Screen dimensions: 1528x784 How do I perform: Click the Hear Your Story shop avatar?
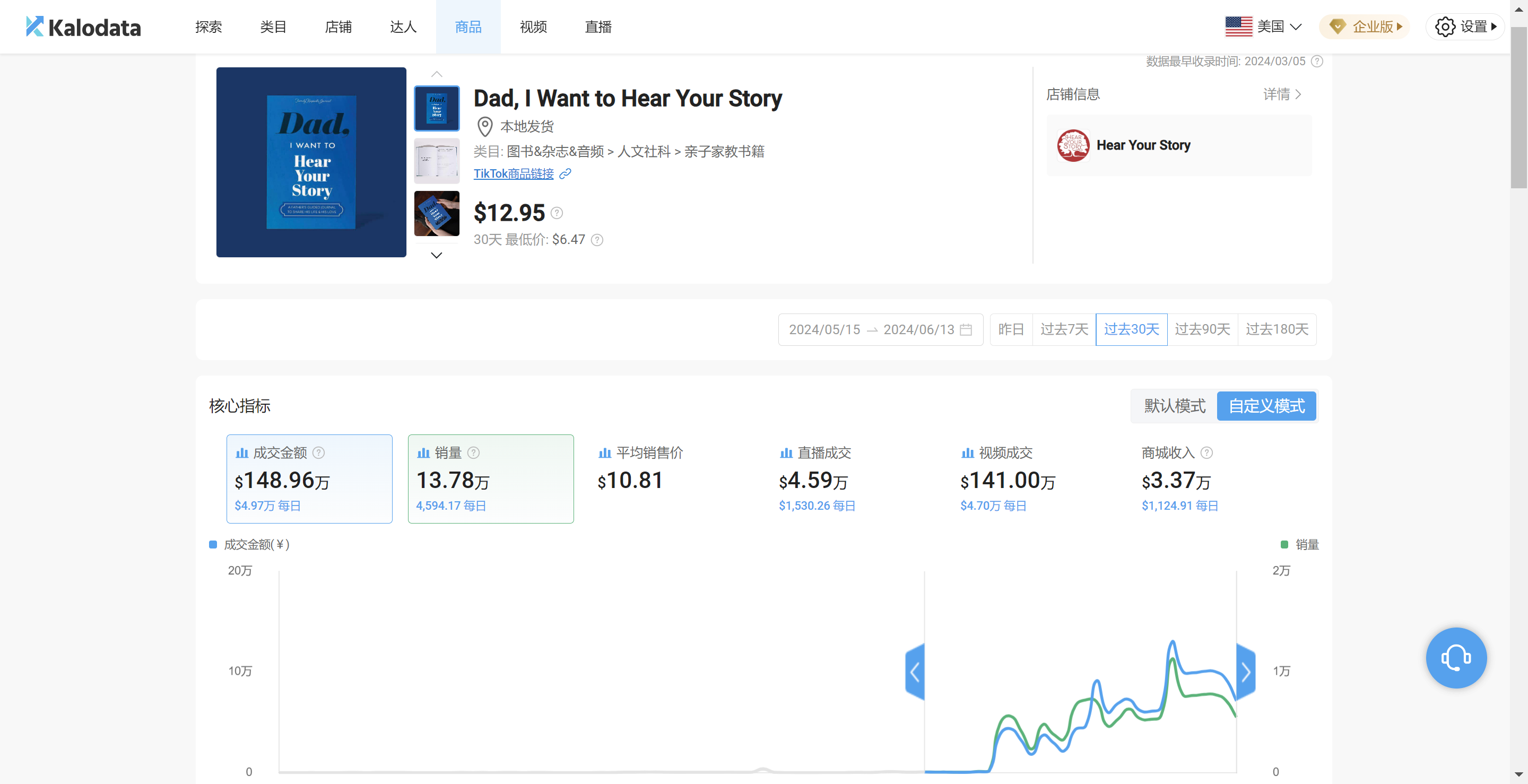pos(1073,145)
